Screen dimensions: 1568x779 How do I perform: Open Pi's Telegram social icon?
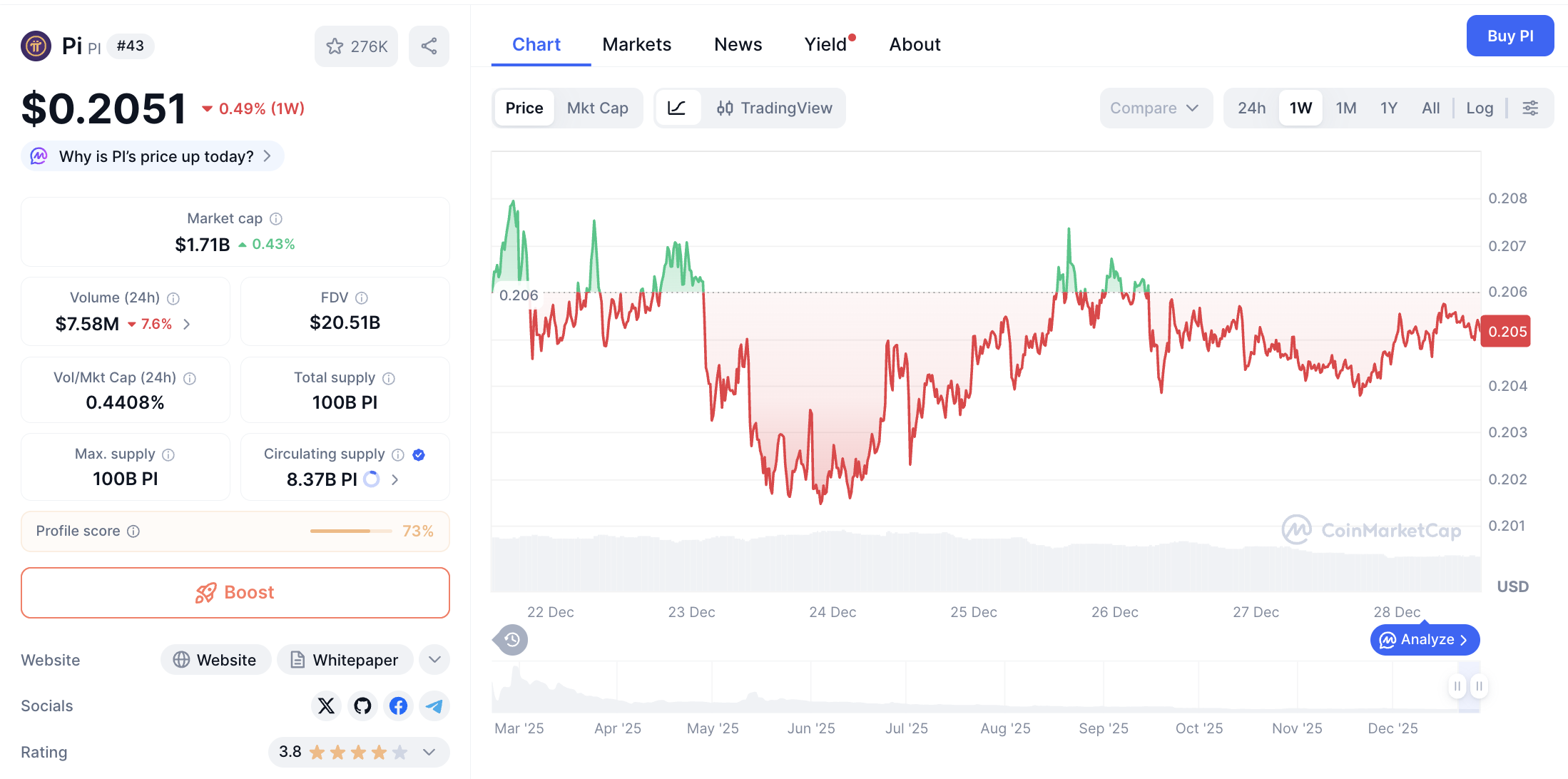pyautogui.click(x=434, y=706)
